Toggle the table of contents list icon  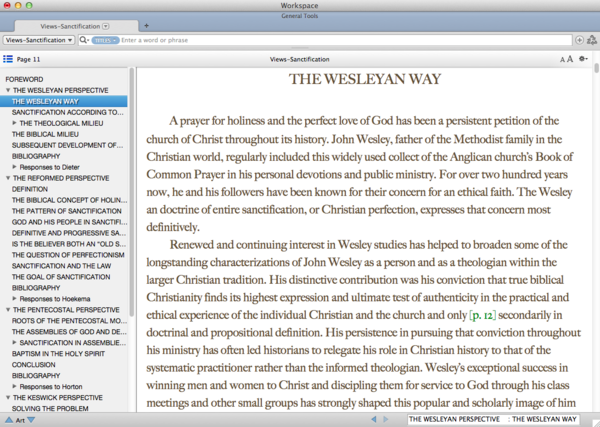(x=8, y=59)
